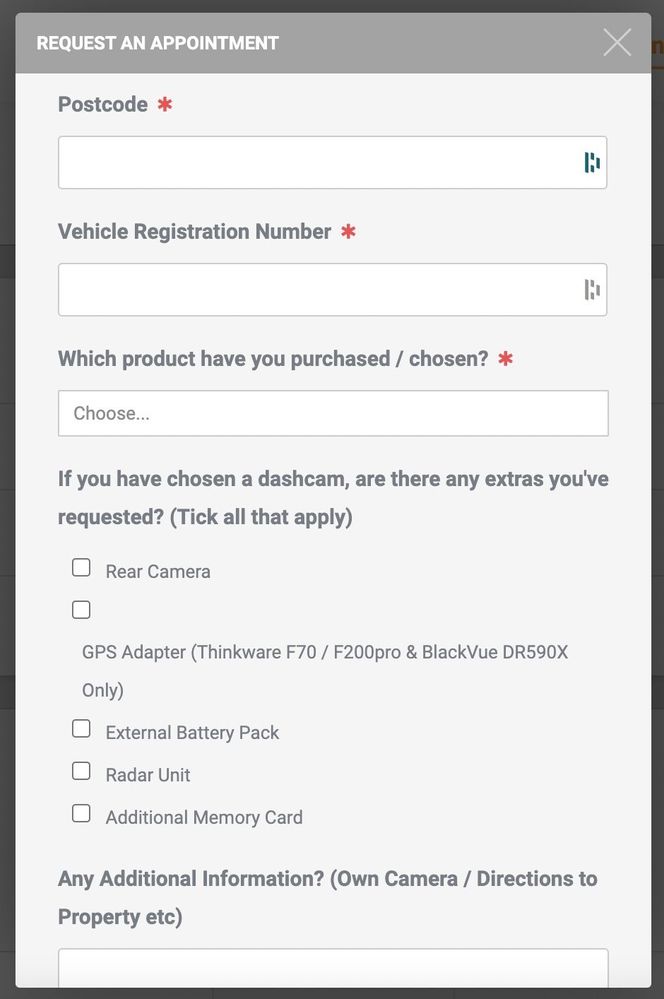Click the 'Vehicle Registration Number' label
The width and height of the screenshot is (664, 999).
pyautogui.click(x=195, y=231)
